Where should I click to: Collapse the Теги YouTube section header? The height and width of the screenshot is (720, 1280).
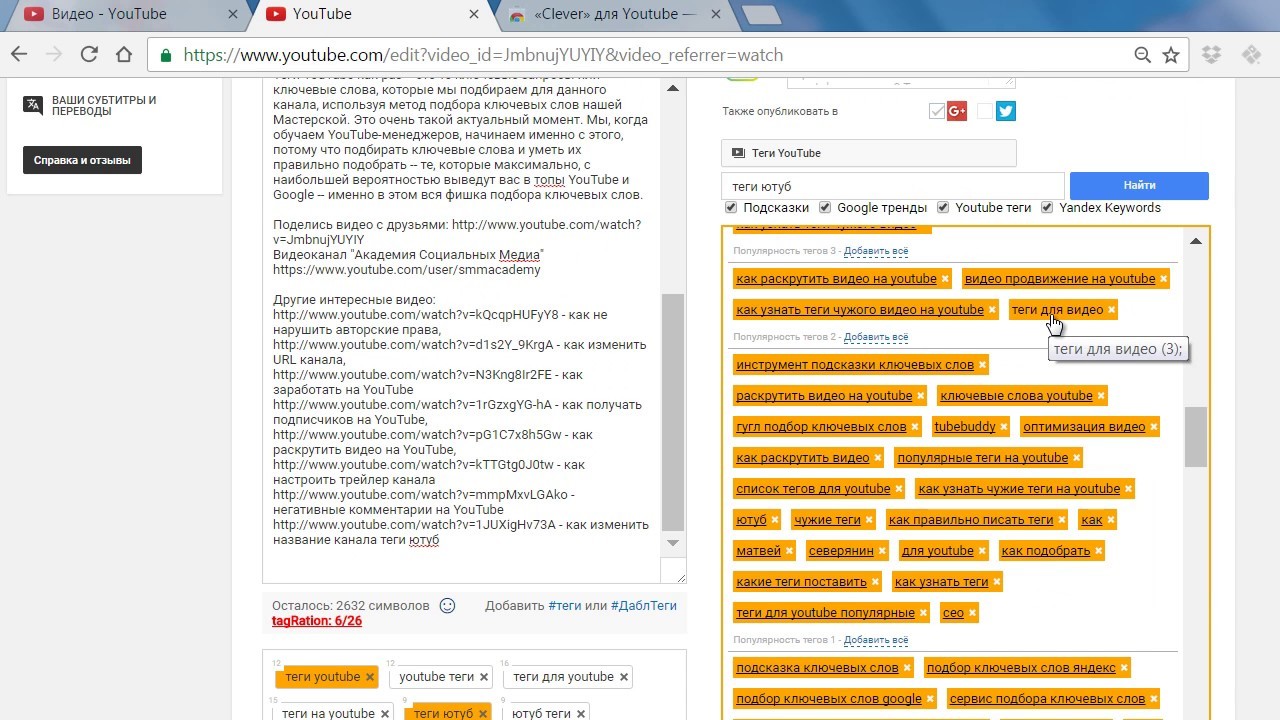tap(868, 153)
